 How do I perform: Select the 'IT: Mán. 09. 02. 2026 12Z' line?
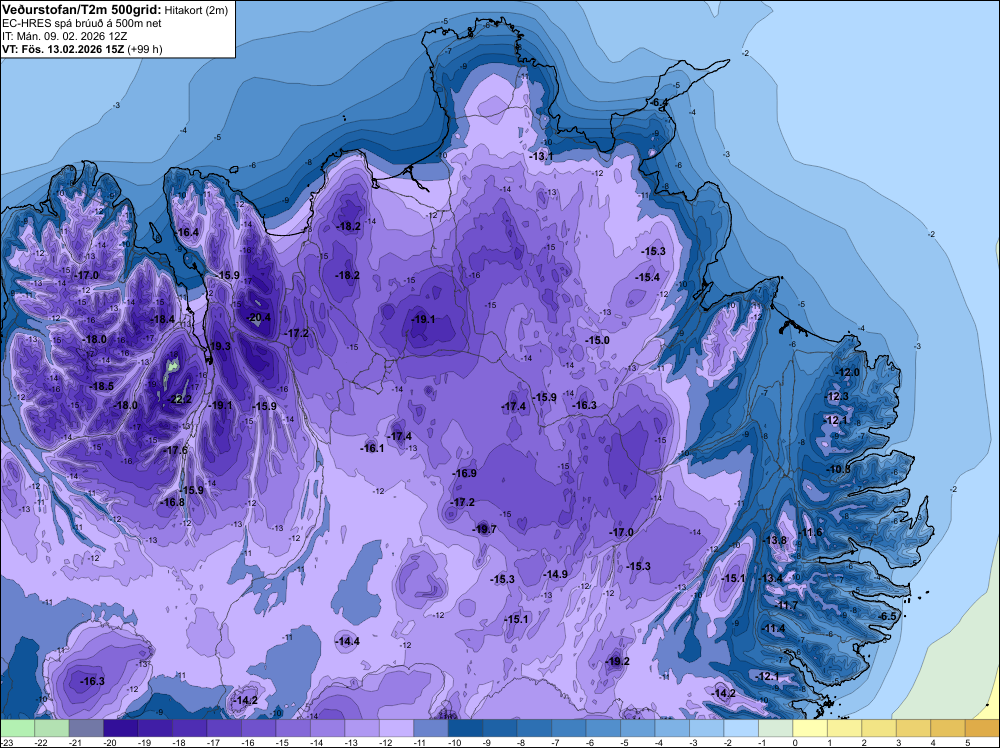point(64,36)
